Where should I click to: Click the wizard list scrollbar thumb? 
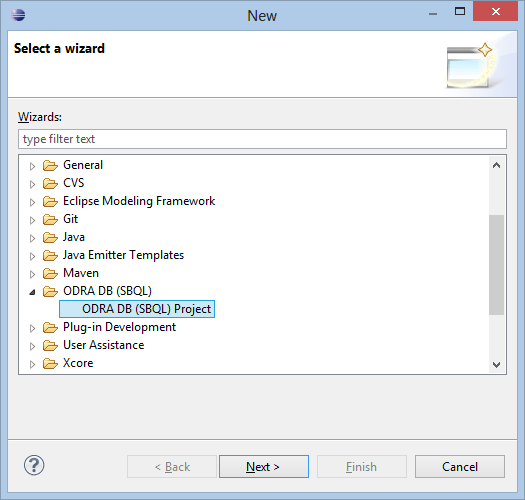pos(496,265)
